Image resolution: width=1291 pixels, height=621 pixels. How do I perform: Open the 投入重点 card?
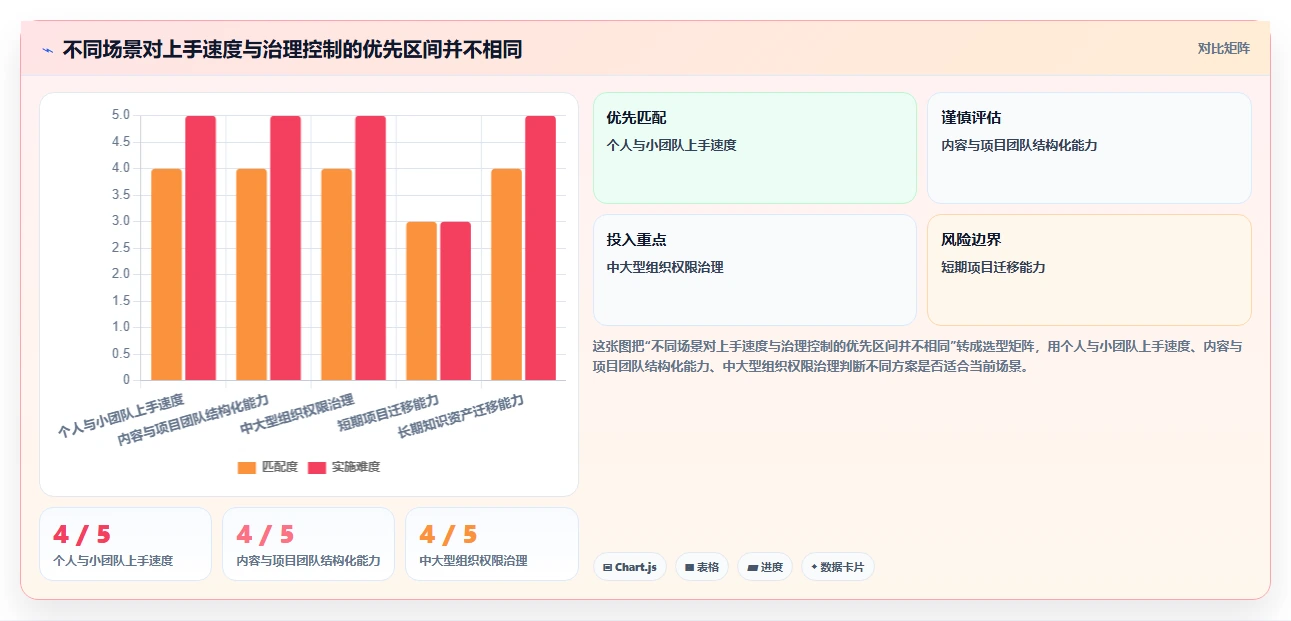(x=755, y=270)
